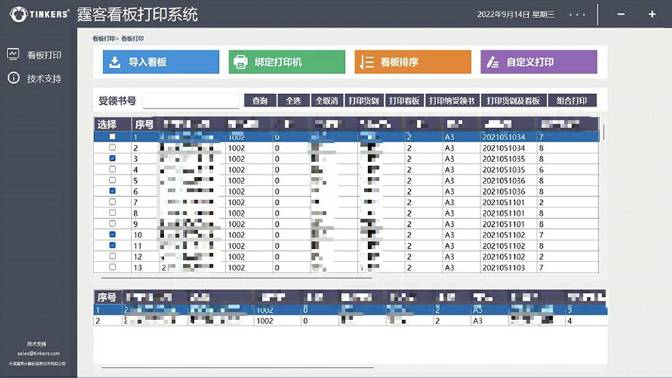Click the pen icon on 自定义打印

pyautogui.click(x=492, y=62)
